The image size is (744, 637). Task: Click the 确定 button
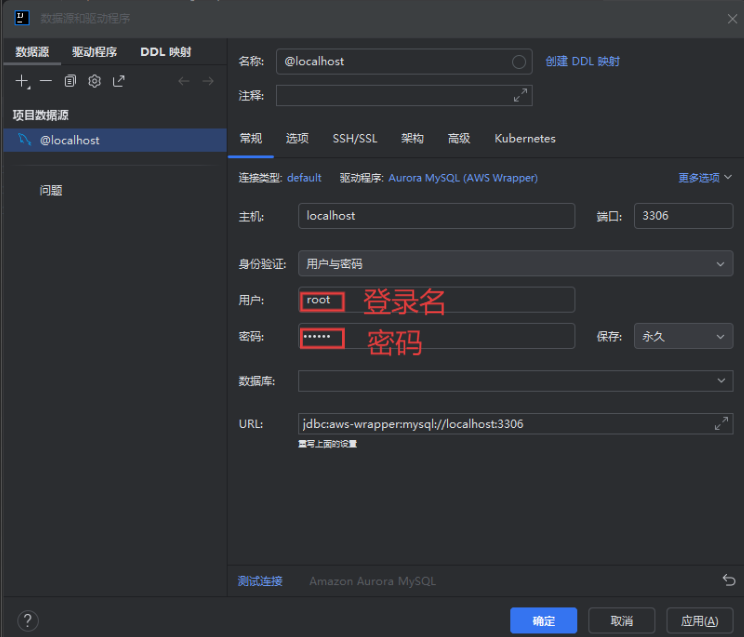click(x=543, y=620)
